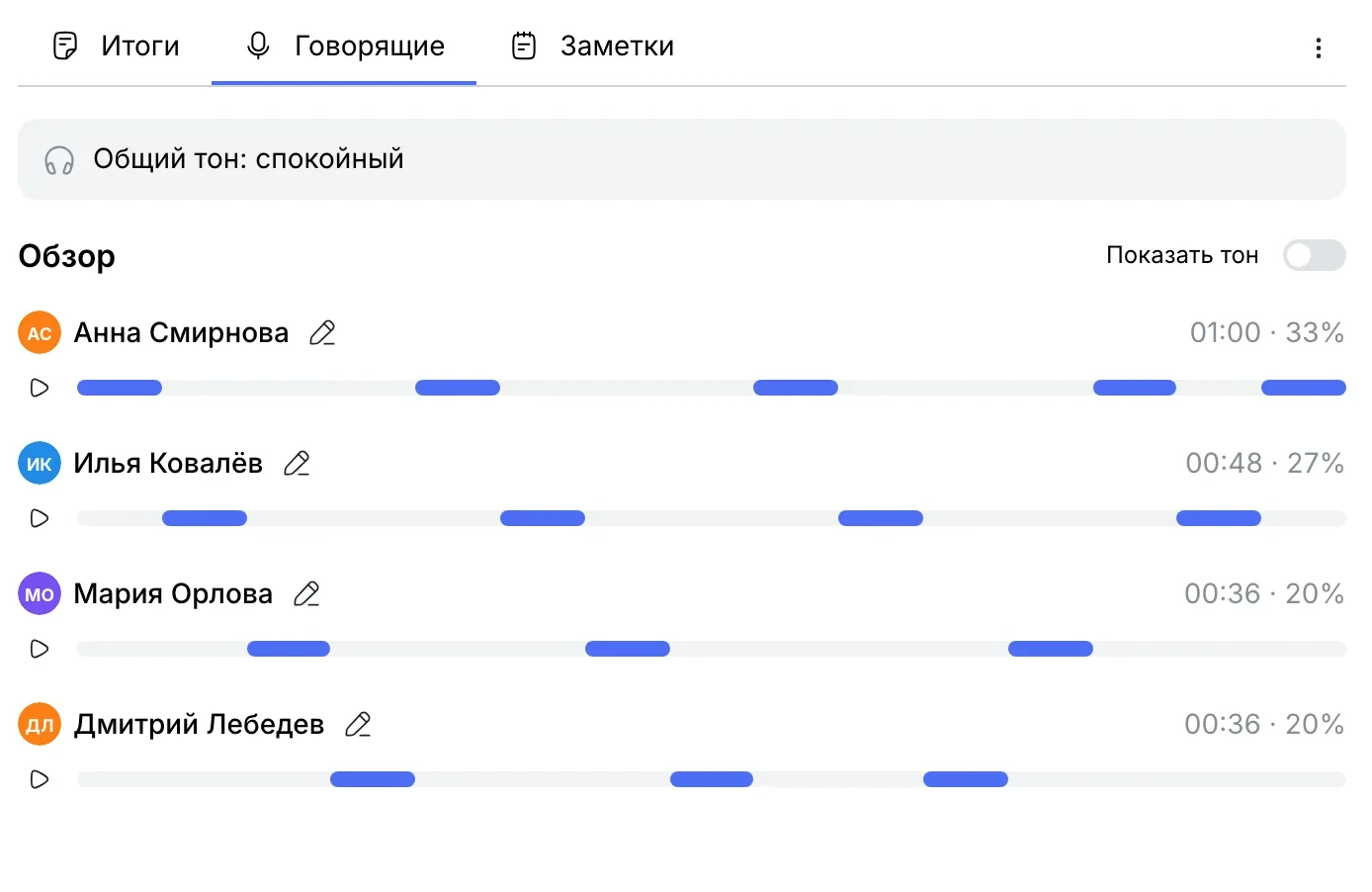The image size is (1372, 892).
Task: Click Дмитрий Лебедев's 00:36 · 20% stat
Action: [x=1264, y=724]
